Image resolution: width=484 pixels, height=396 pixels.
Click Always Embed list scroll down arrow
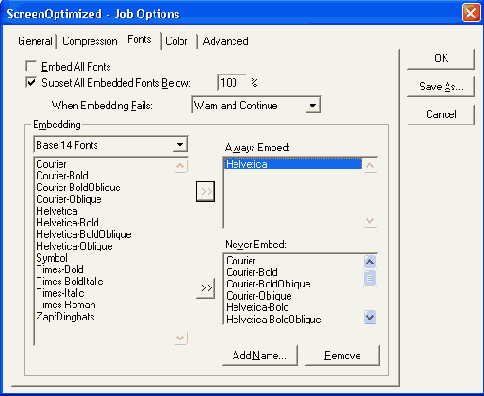pos(370,222)
